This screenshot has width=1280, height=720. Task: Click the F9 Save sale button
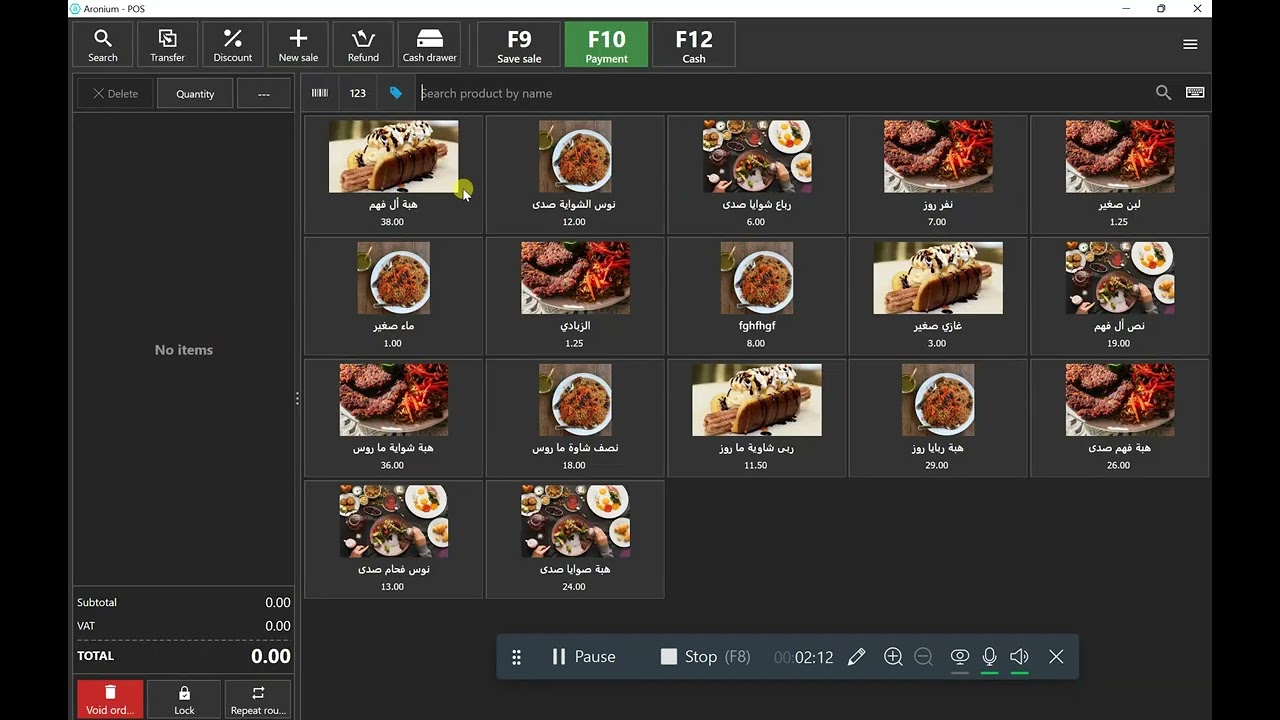(x=519, y=45)
